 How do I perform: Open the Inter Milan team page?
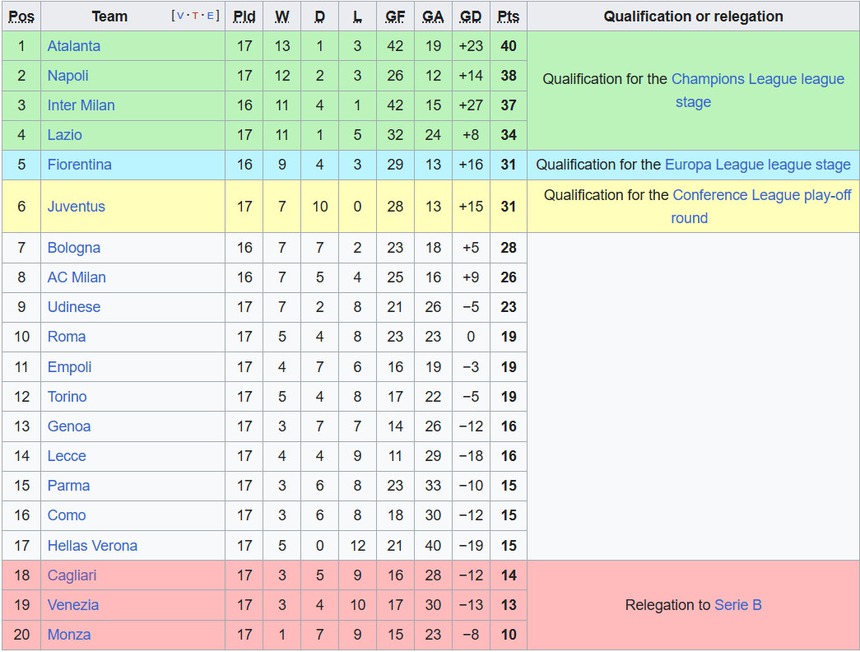pyautogui.click(x=81, y=105)
